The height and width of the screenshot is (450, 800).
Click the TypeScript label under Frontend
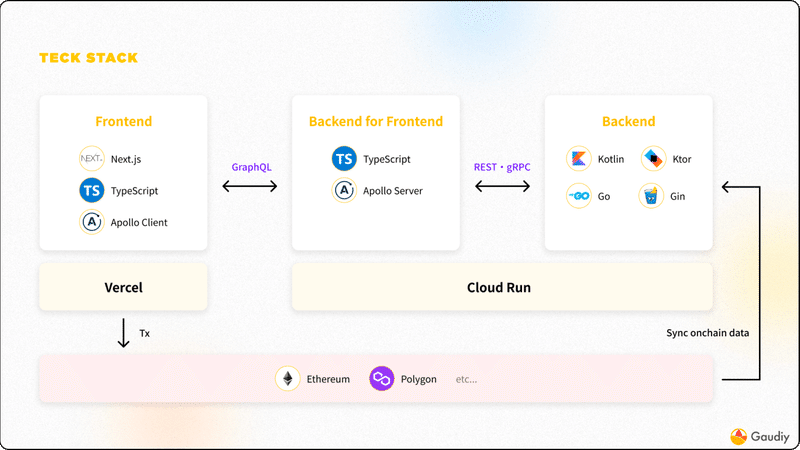pyautogui.click(x=134, y=191)
